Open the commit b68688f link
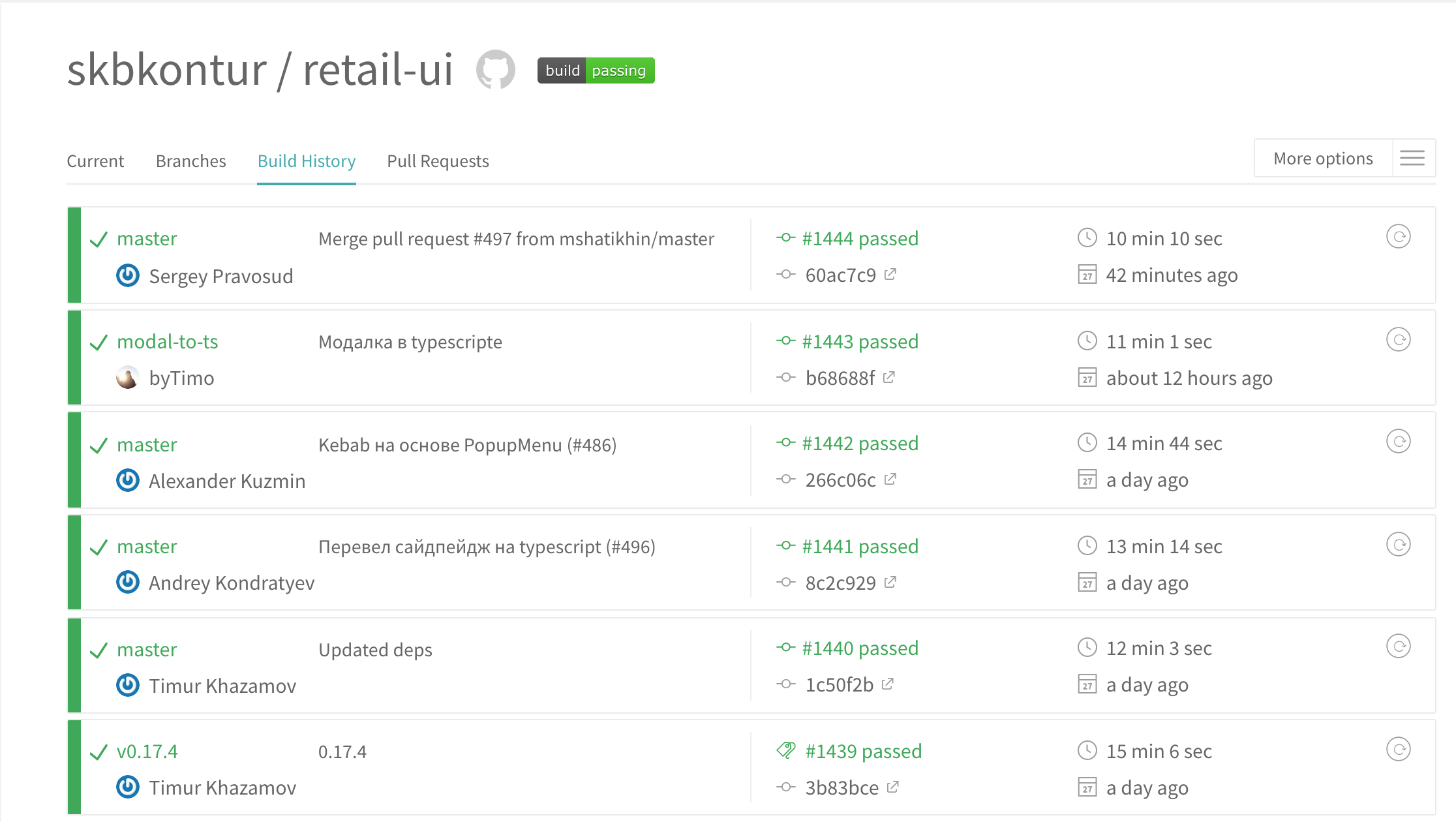 [x=840, y=378]
